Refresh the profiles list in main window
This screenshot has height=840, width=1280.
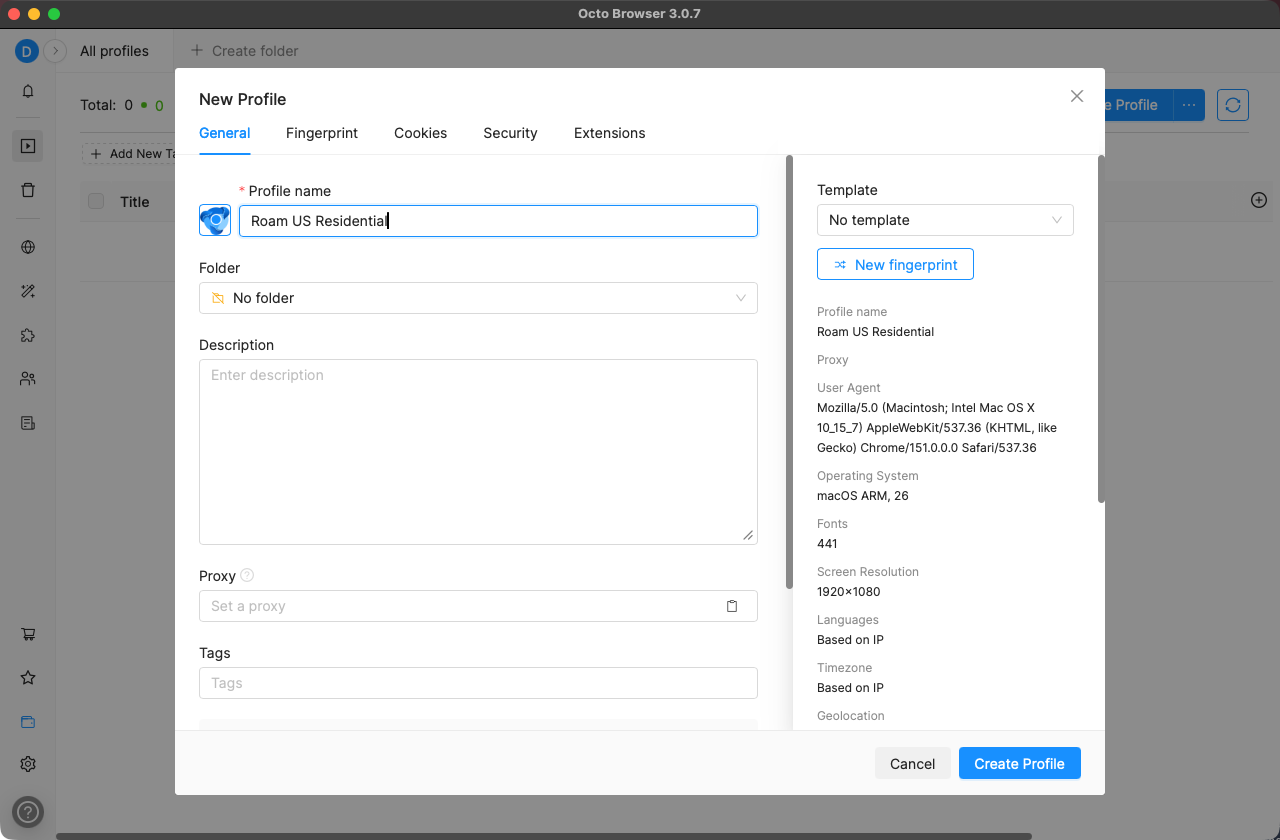1233,105
